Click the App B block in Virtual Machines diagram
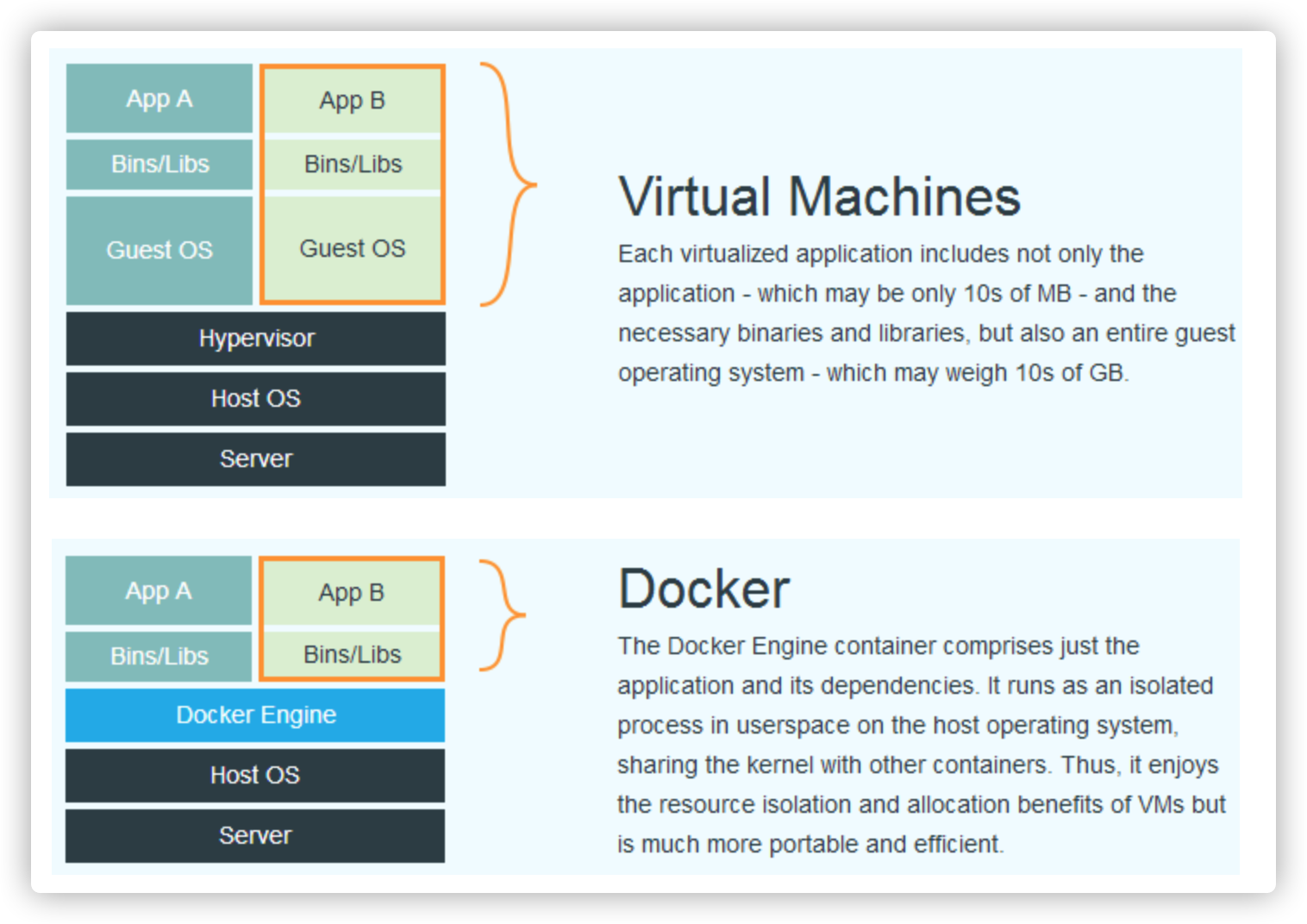 click(x=353, y=100)
